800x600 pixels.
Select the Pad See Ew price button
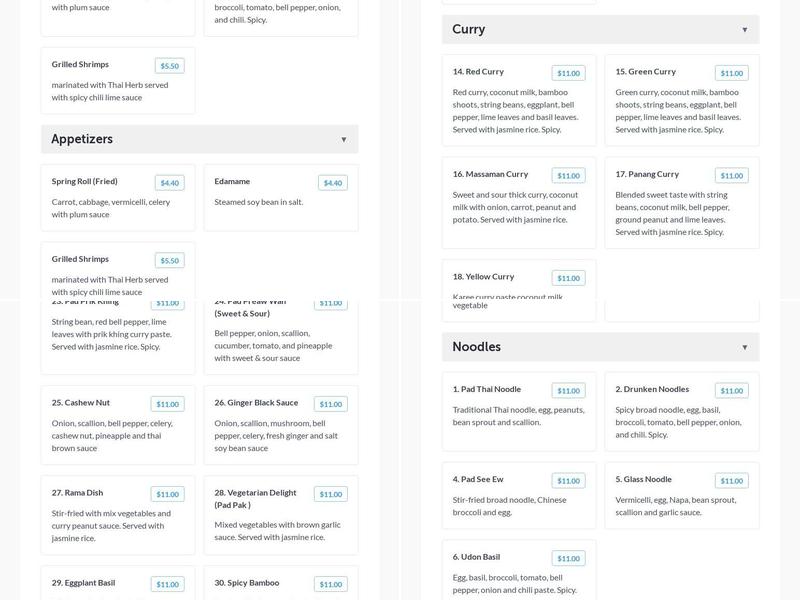click(x=568, y=481)
